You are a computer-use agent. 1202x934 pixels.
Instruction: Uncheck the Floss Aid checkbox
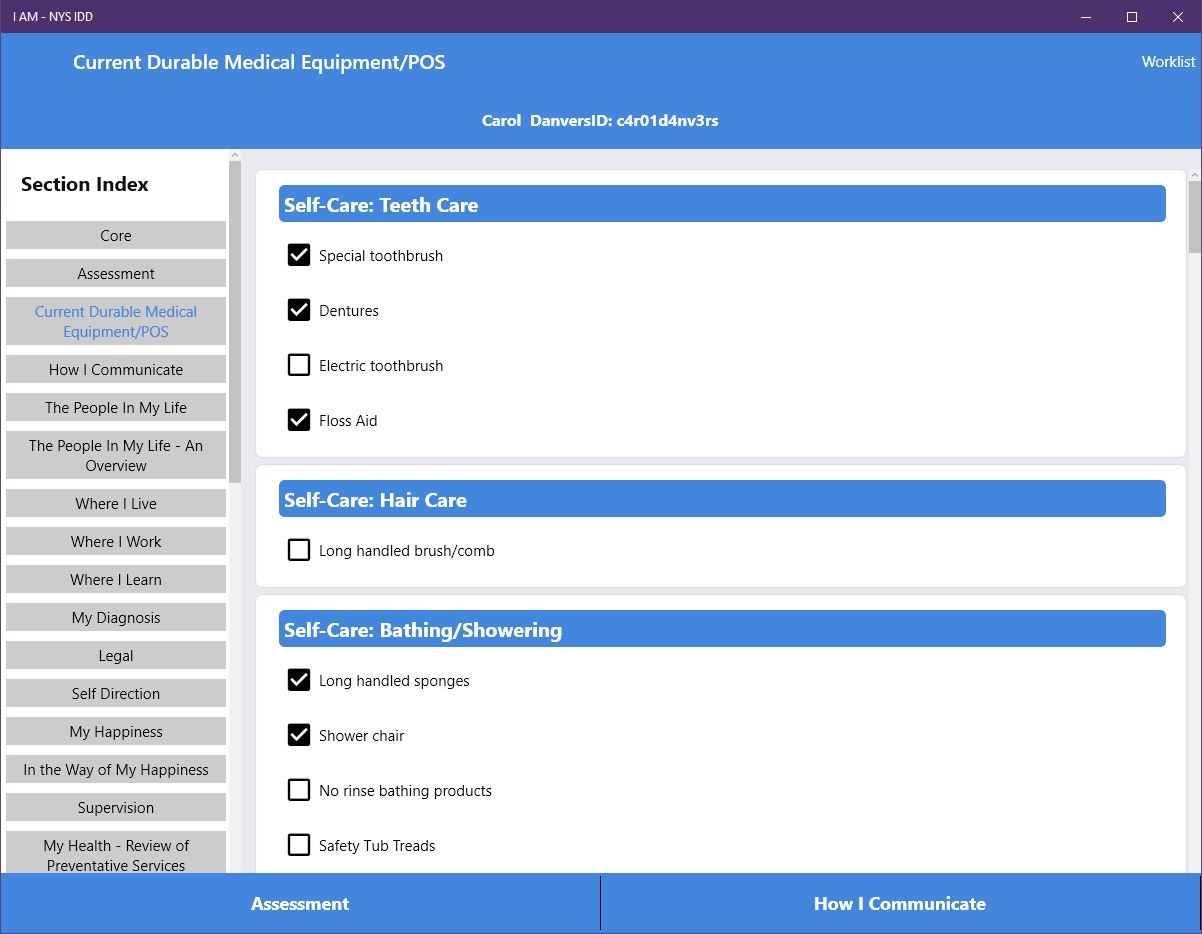coord(298,420)
